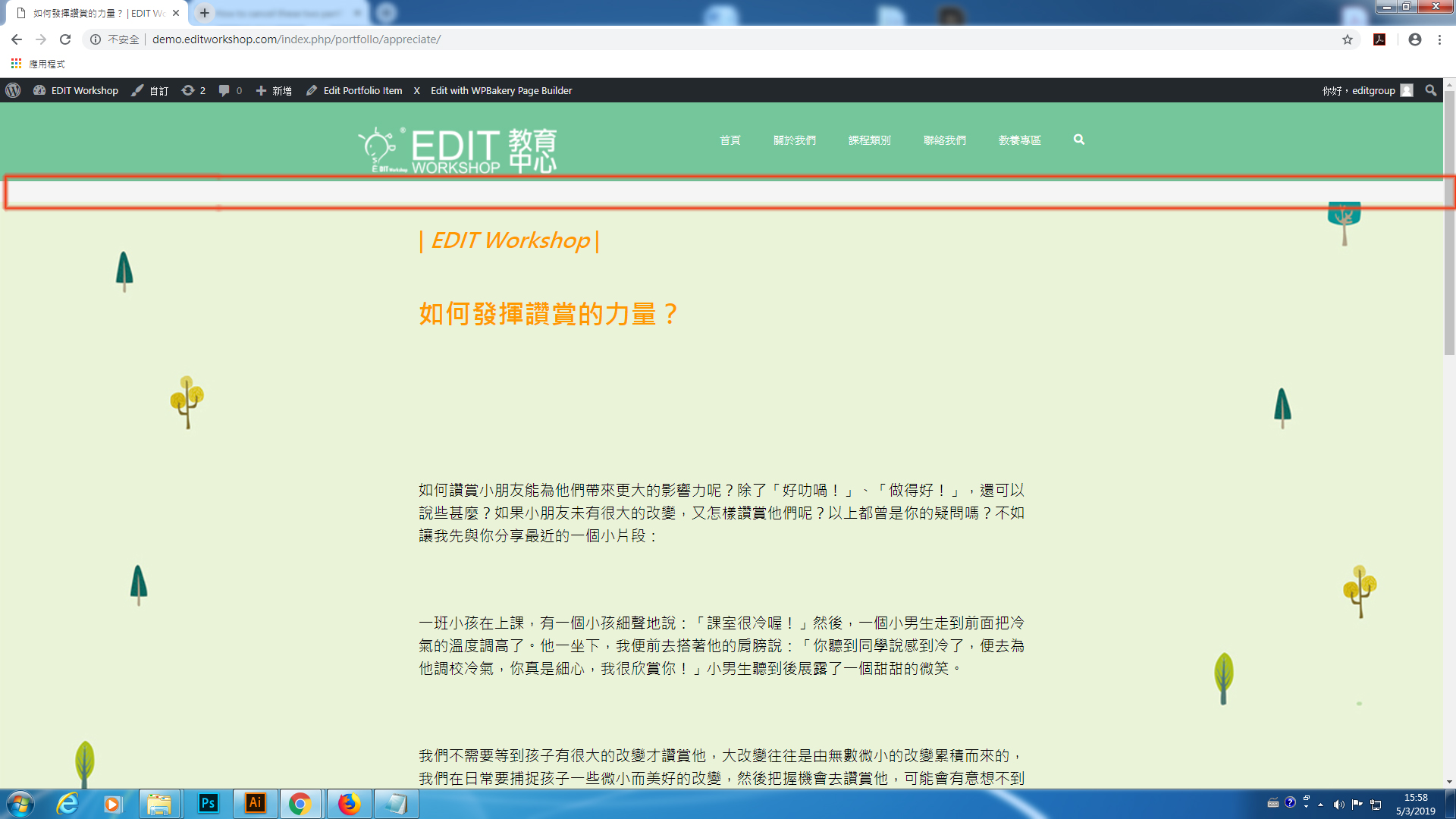Image resolution: width=1456 pixels, height=819 pixels.
Task: Select the 課程類別 navigation item
Action: point(869,140)
